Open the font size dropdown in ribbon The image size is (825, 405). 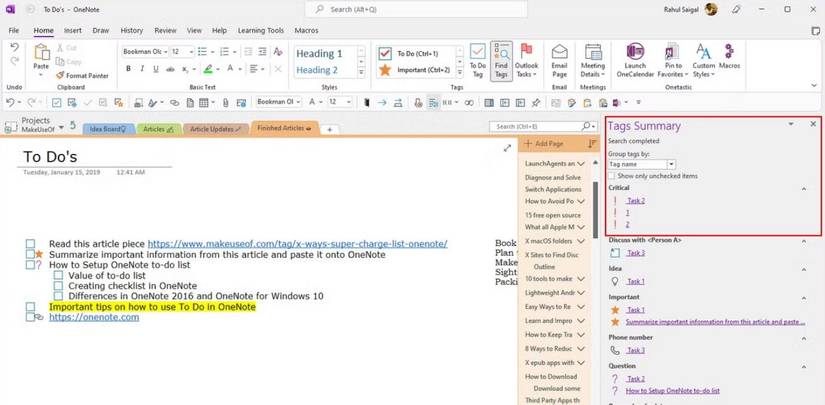tap(190, 51)
